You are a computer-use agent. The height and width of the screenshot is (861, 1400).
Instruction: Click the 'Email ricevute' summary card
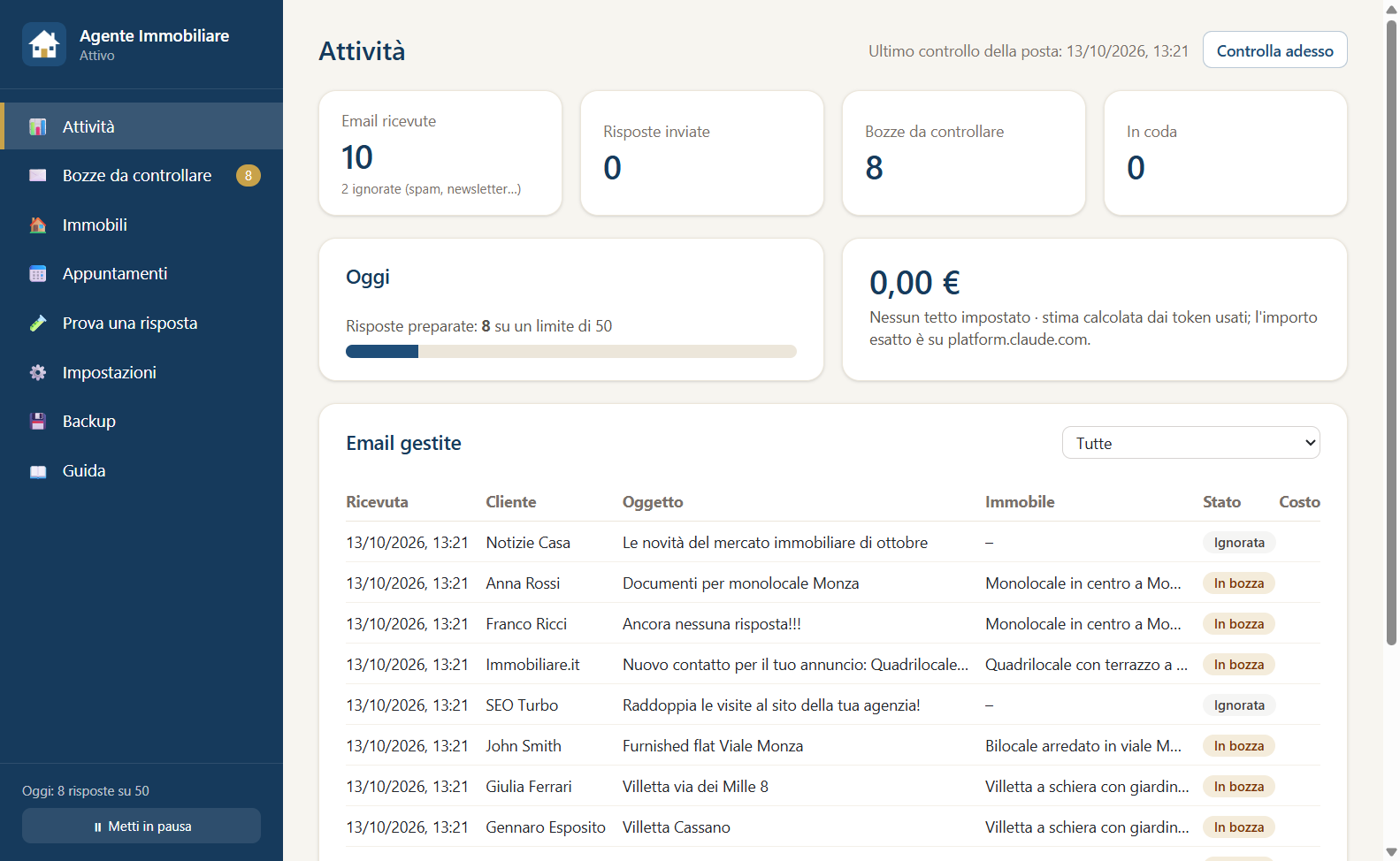pyautogui.click(x=440, y=153)
